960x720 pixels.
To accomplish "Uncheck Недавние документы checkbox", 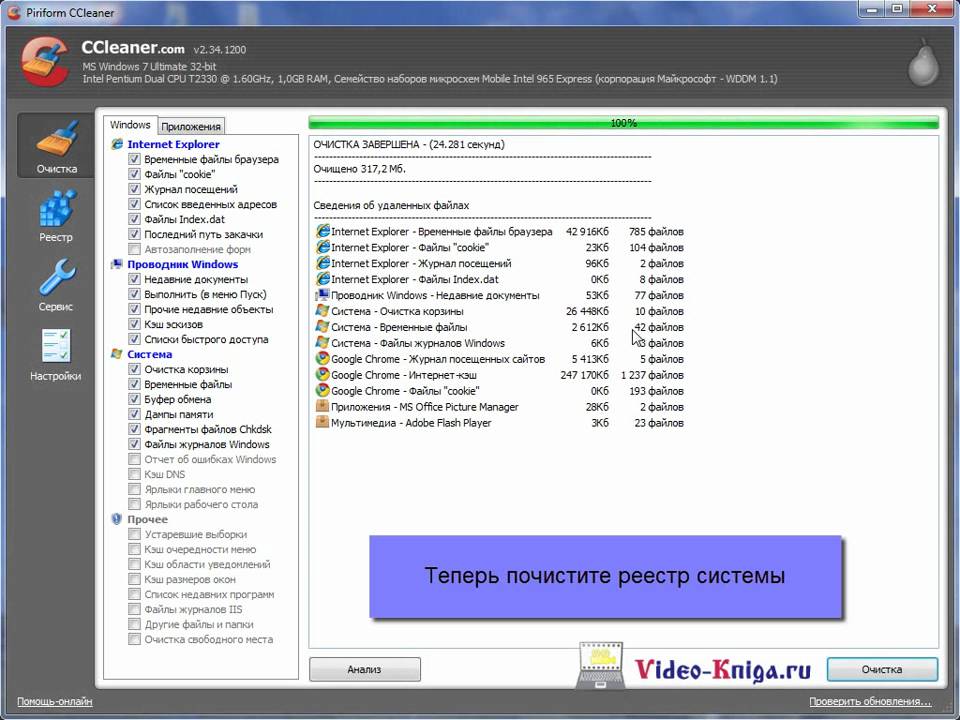I will click(134, 279).
